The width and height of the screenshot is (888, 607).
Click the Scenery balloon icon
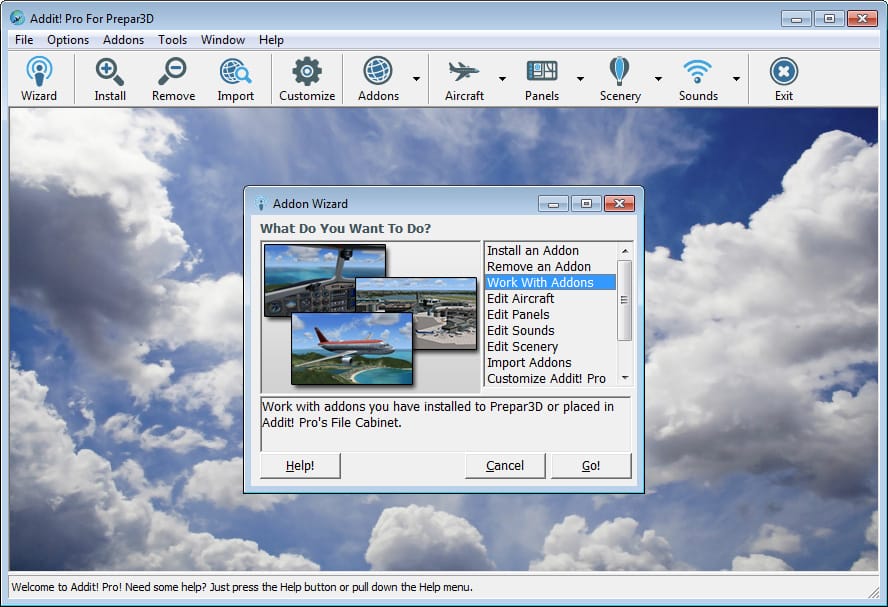click(x=620, y=78)
